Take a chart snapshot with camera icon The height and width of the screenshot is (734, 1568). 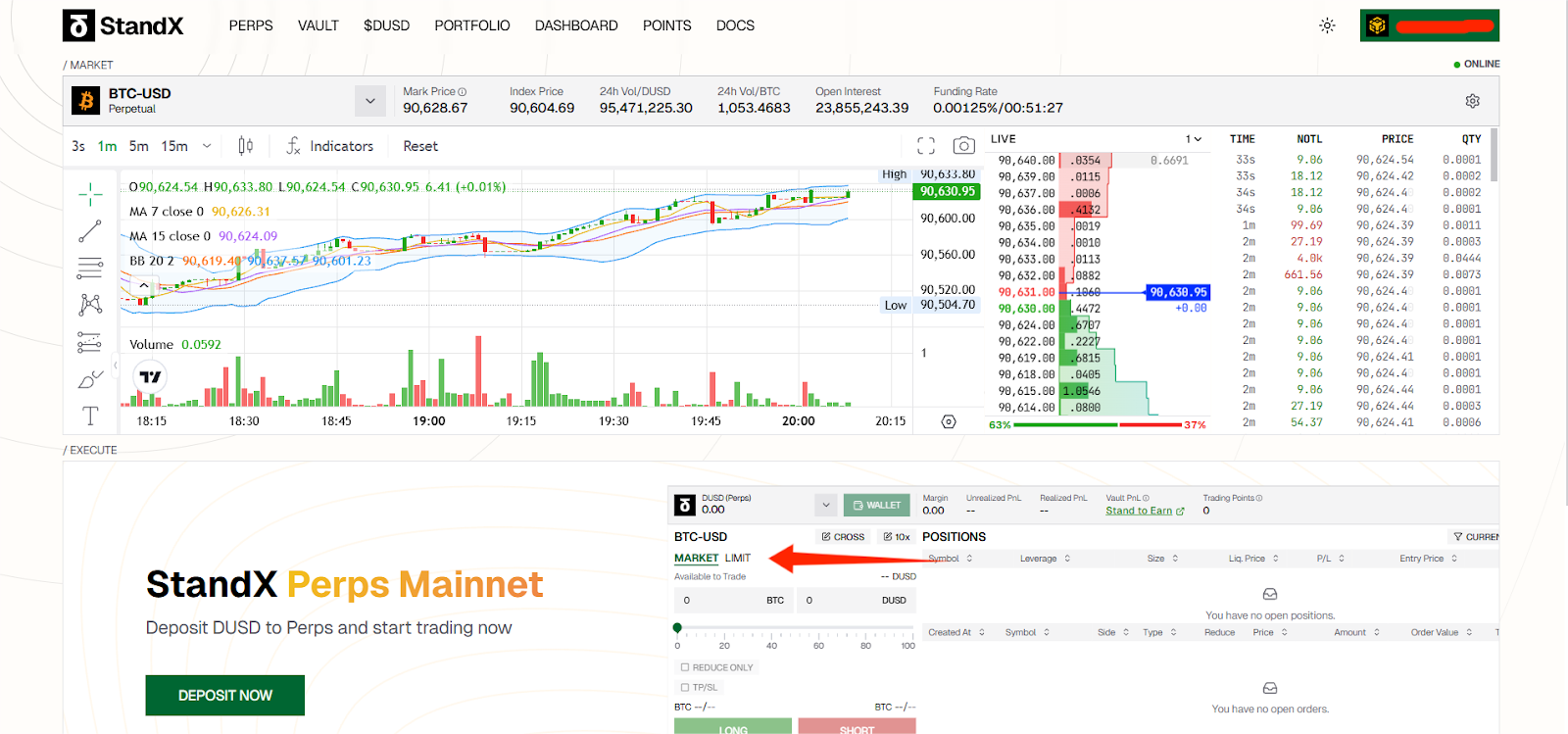(x=964, y=146)
